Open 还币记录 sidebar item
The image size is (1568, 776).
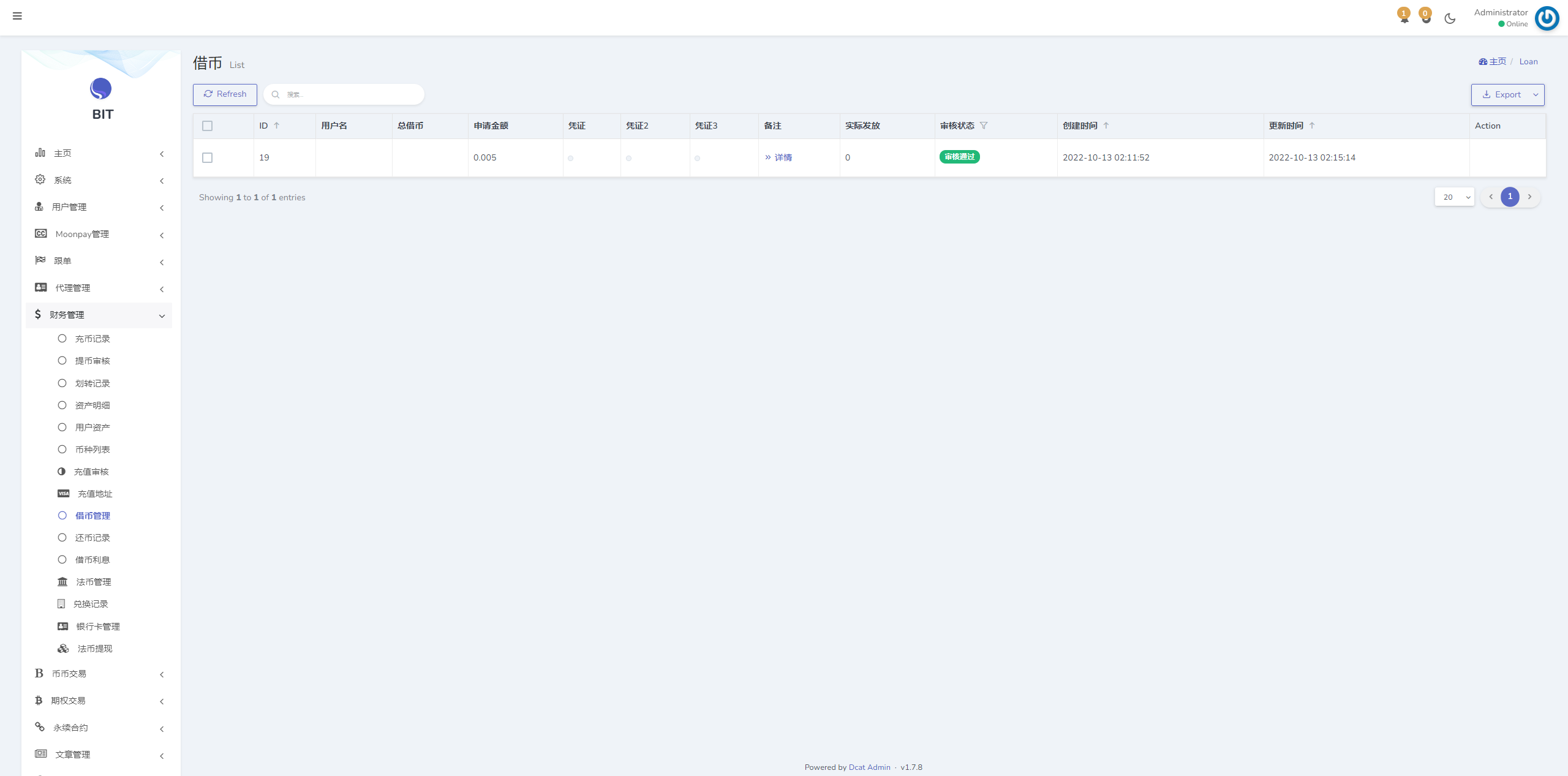[x=92, y=538]
